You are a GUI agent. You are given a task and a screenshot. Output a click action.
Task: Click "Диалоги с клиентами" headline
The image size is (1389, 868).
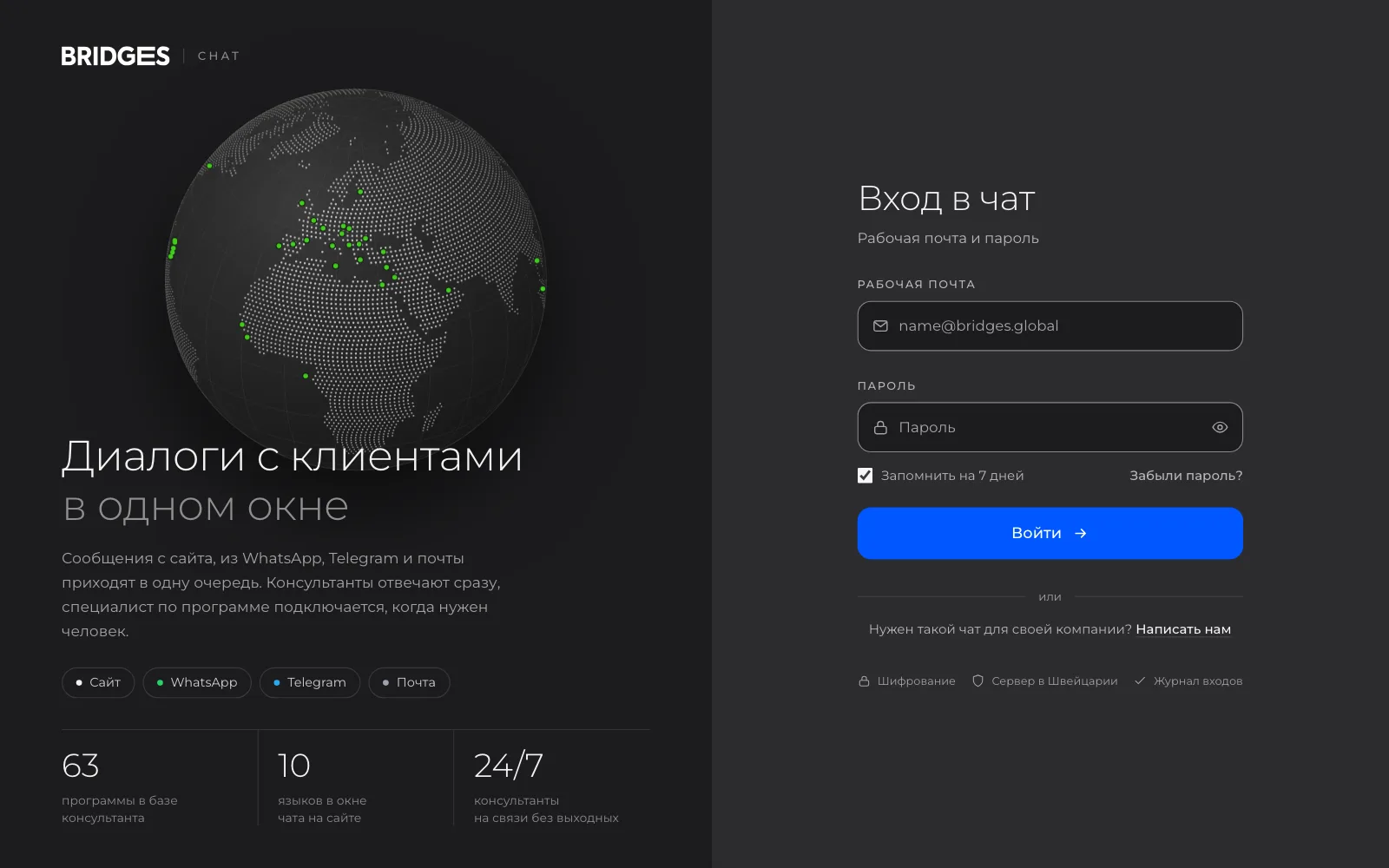pyautogui.click(x=293, y=457)
